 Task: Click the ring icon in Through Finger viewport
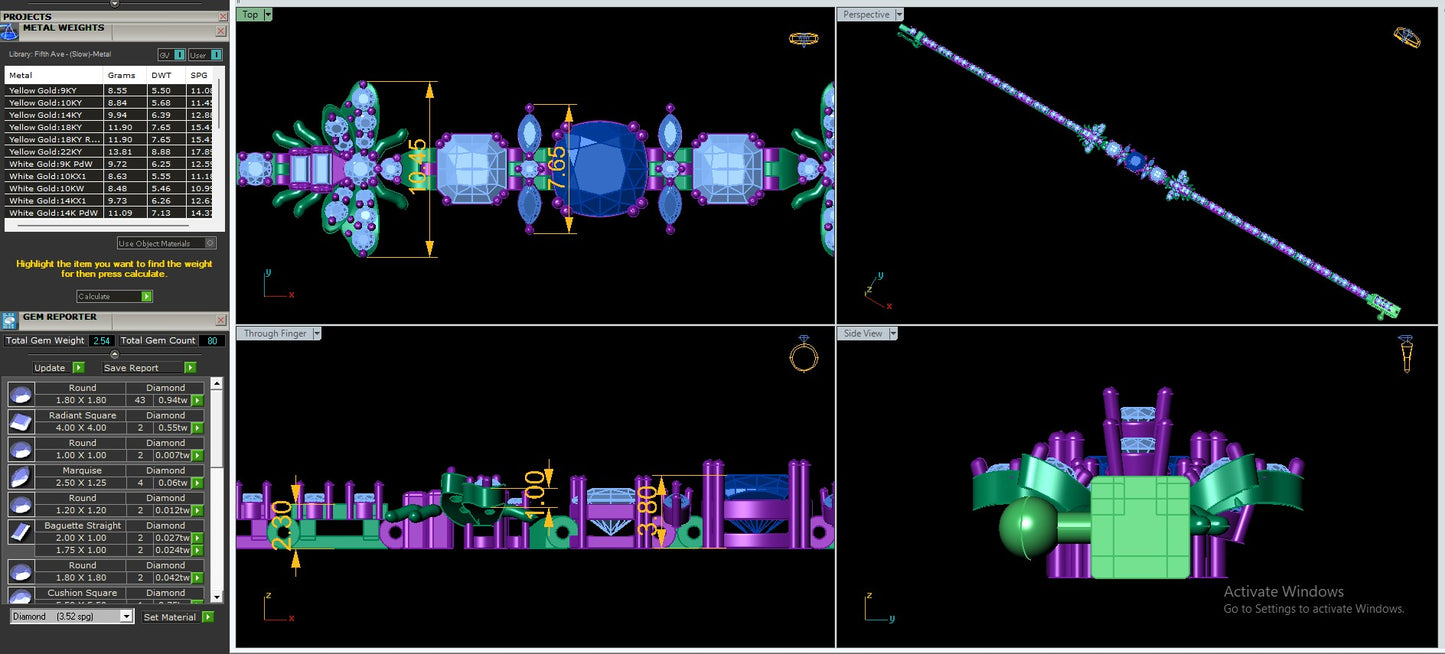(x=804, y=353)
